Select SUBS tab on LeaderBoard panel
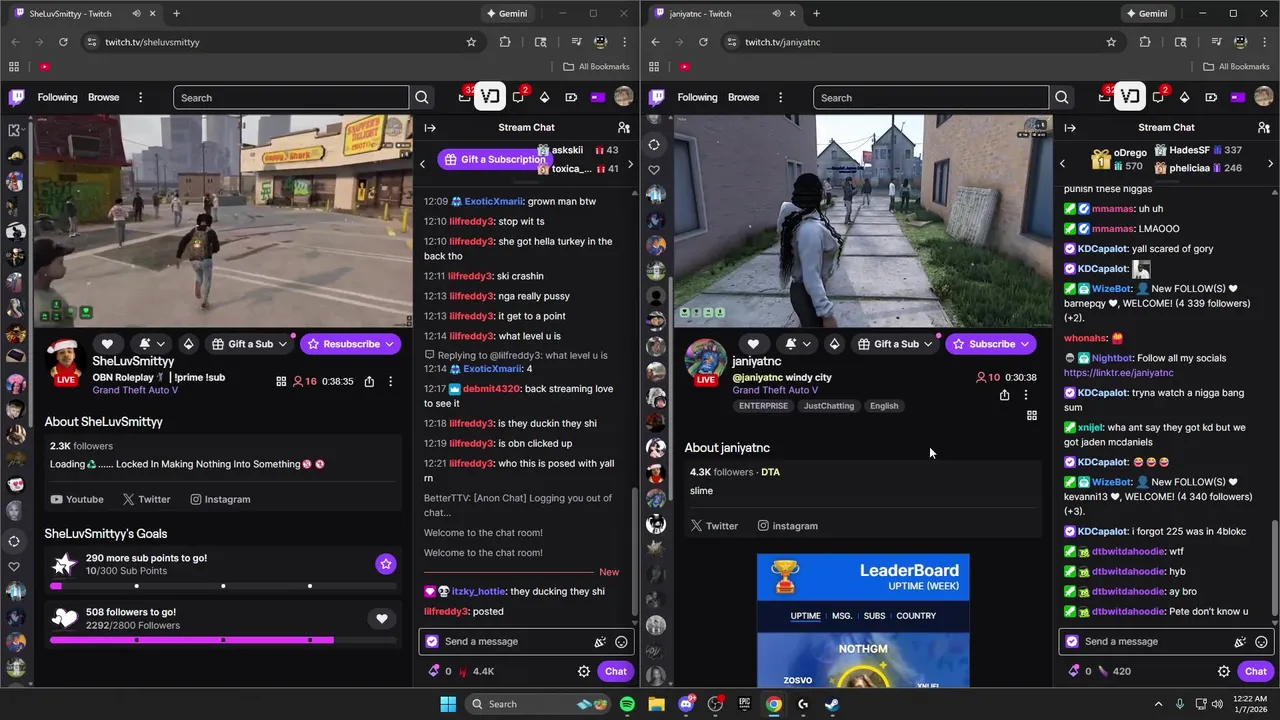This screenshot has height=720, width=1280. (874, 616)
